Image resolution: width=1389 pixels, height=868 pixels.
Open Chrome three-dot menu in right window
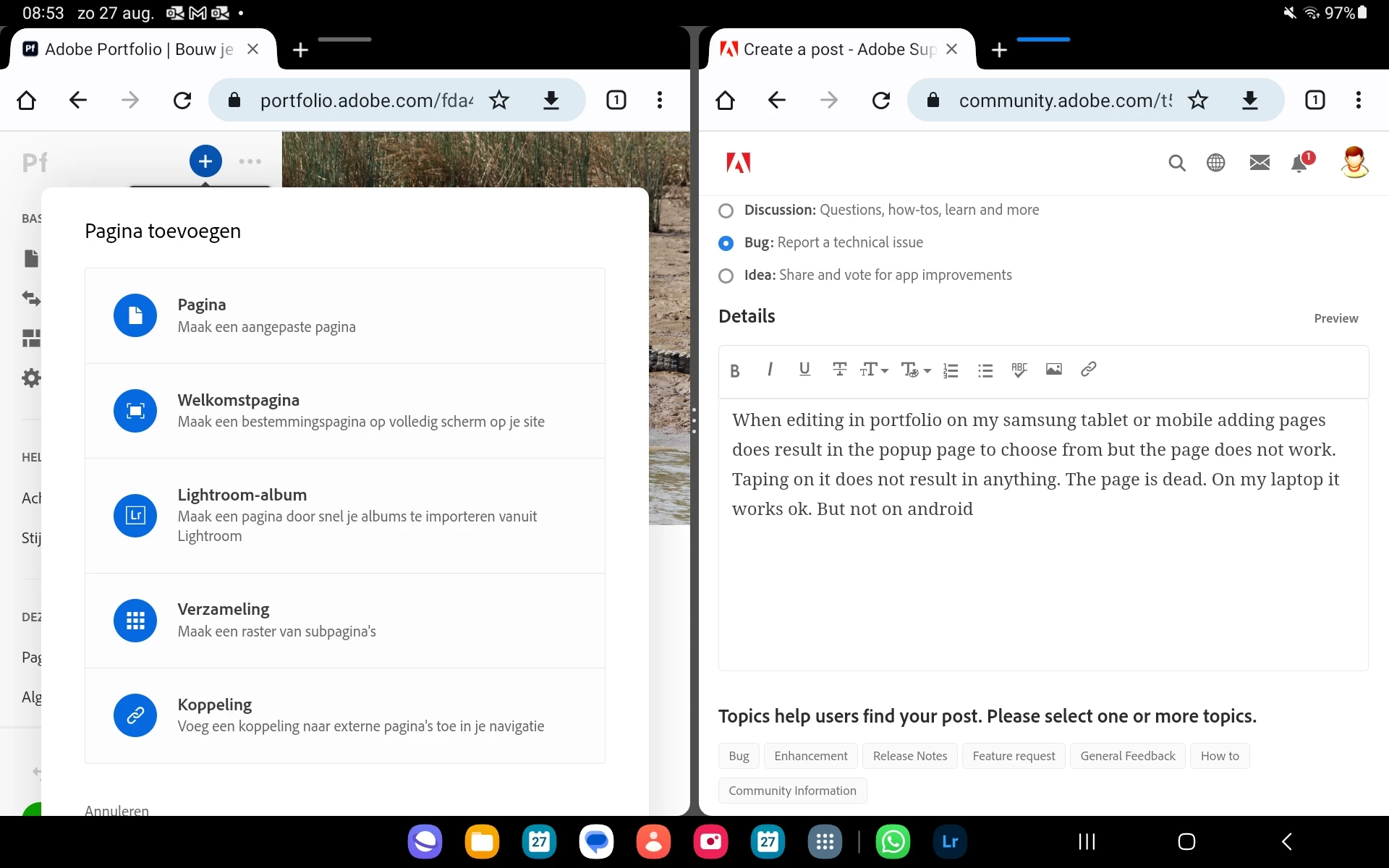click(1358, 100)
